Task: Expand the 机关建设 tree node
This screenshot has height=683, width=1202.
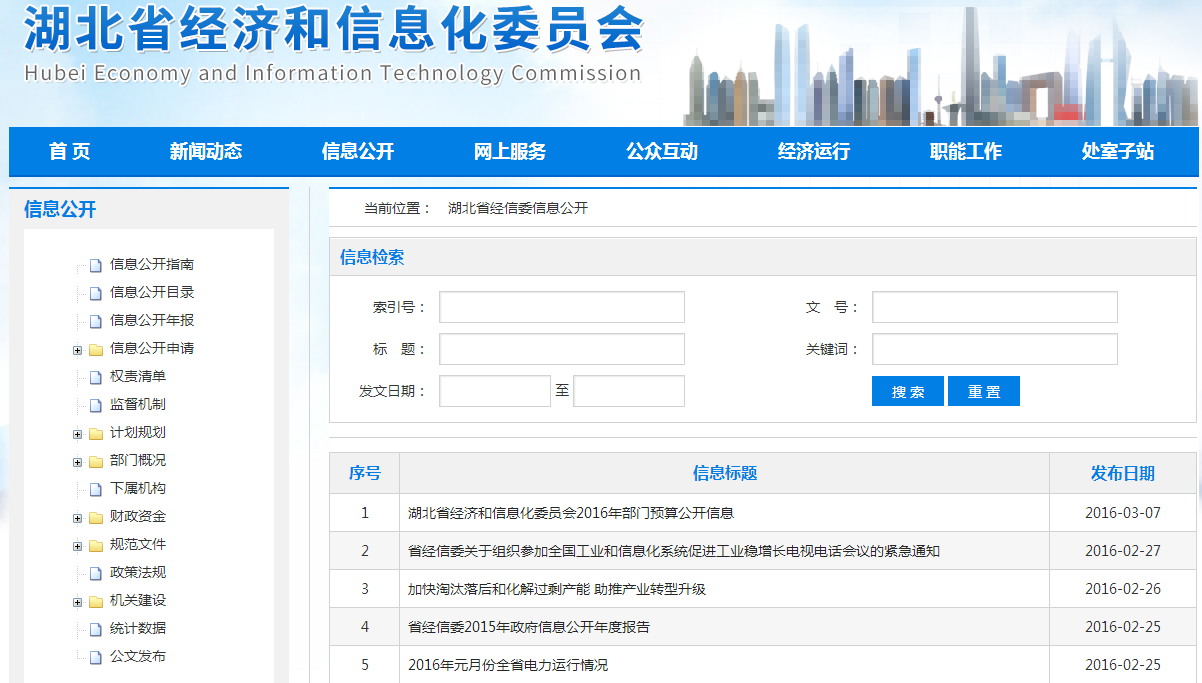Action: coord(77,602)
